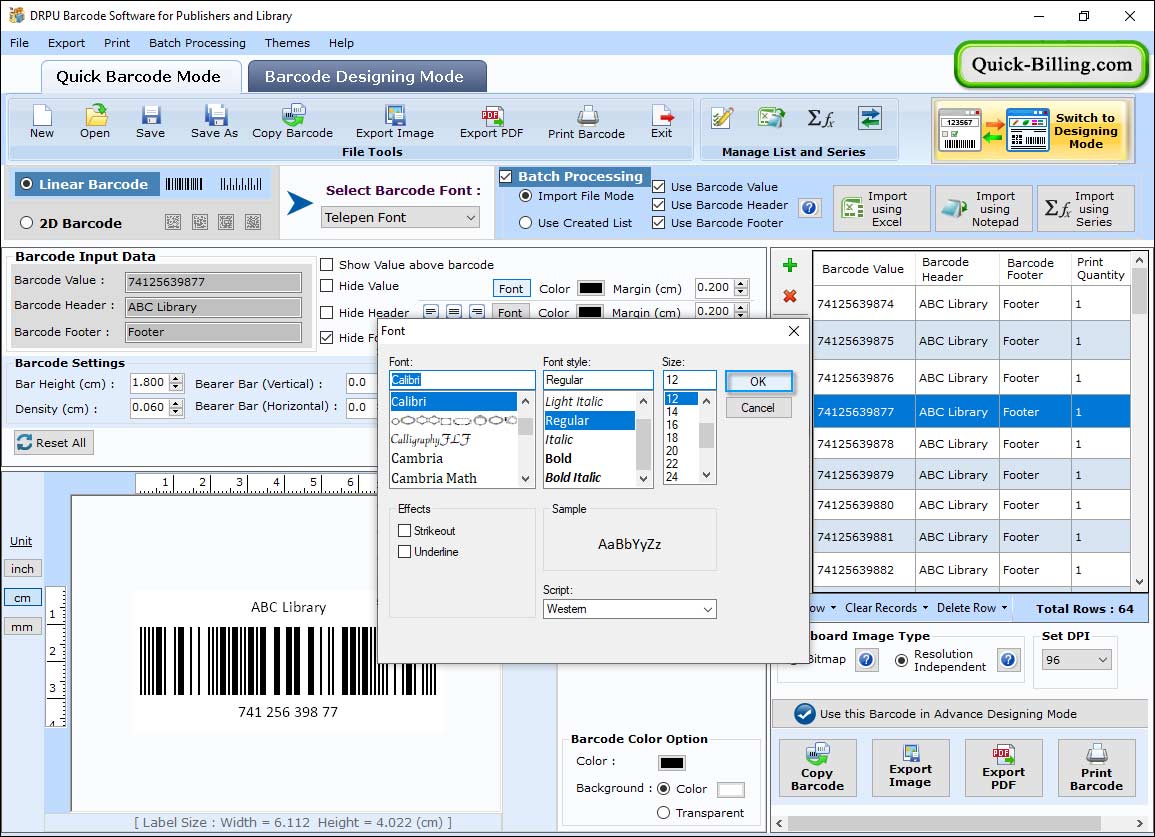
Task: Select the 2D Barcode radio button
Action: tap(27, 223)
